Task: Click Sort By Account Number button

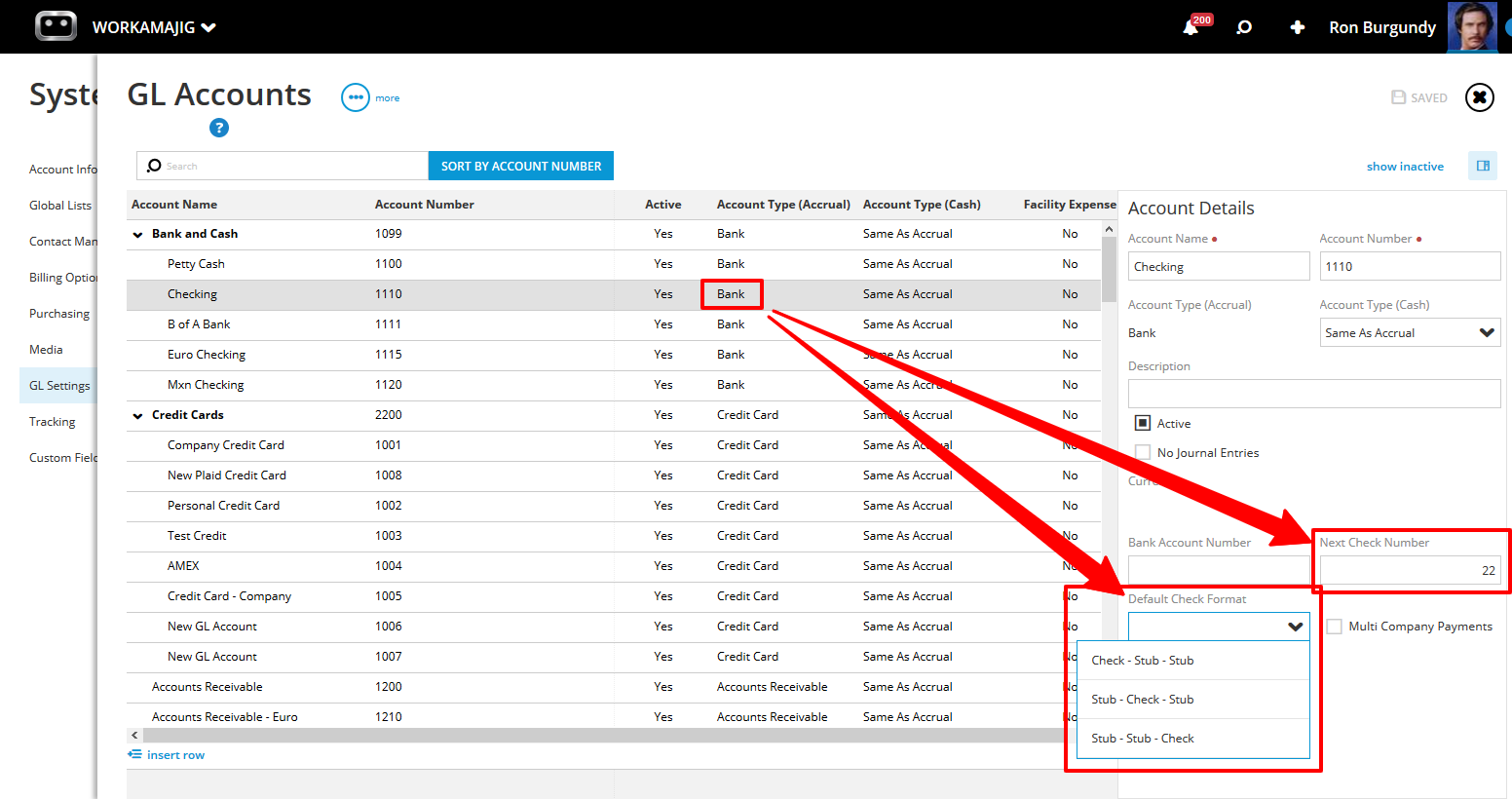Action: click(521, 166)
